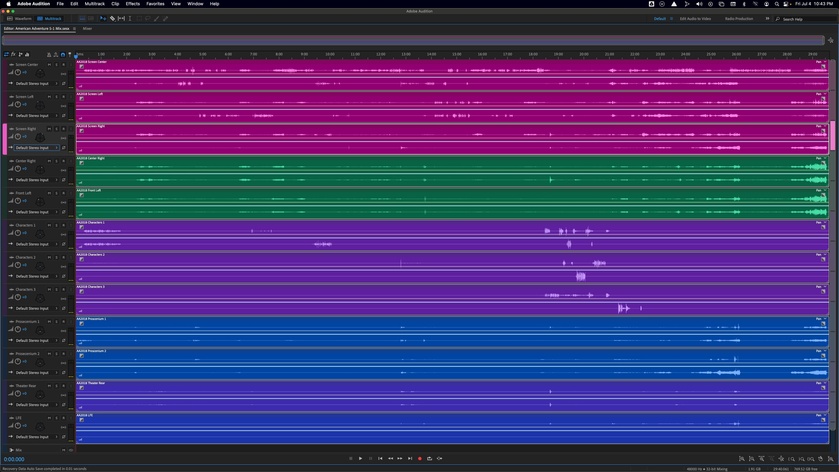
Task: Toggle the metronome icon above tracks
Action: click(x=49, y=55)
